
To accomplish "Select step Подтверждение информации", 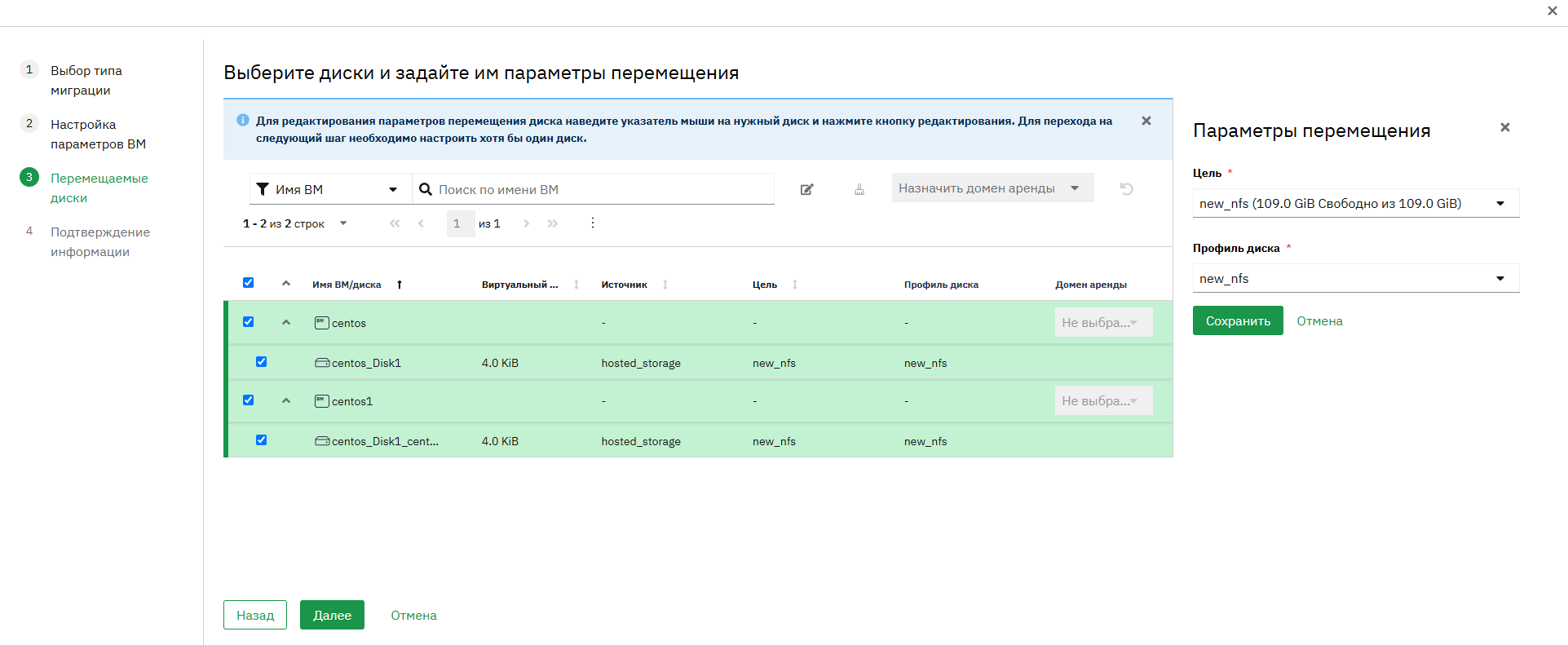I will click(x=100, y=241).
